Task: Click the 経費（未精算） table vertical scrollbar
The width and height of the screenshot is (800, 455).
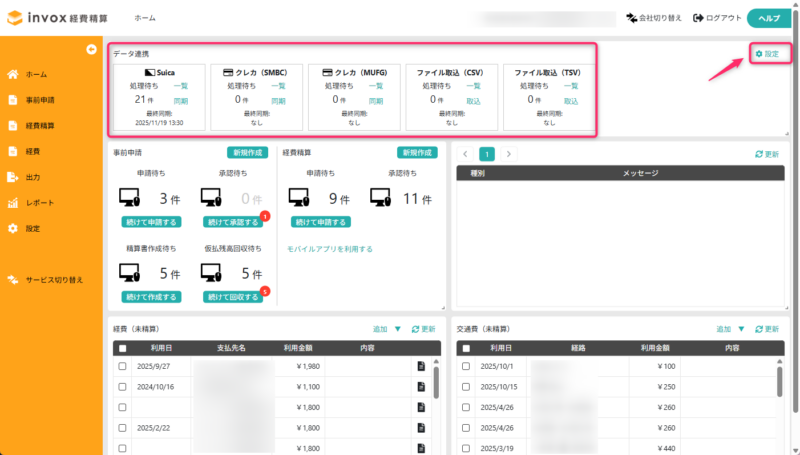Action: [x=435, y=383]
